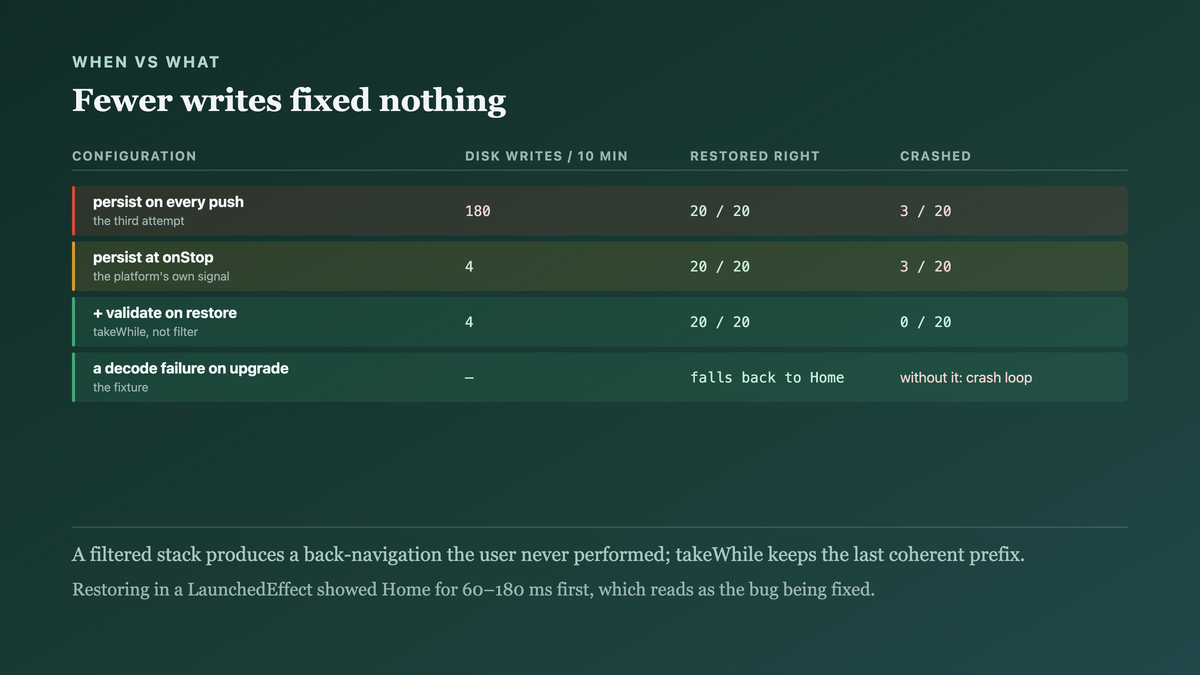Click the subtitle 'takeWhile, not filter'
This screenshot has height=675, width=1200.
pos(145,332)
